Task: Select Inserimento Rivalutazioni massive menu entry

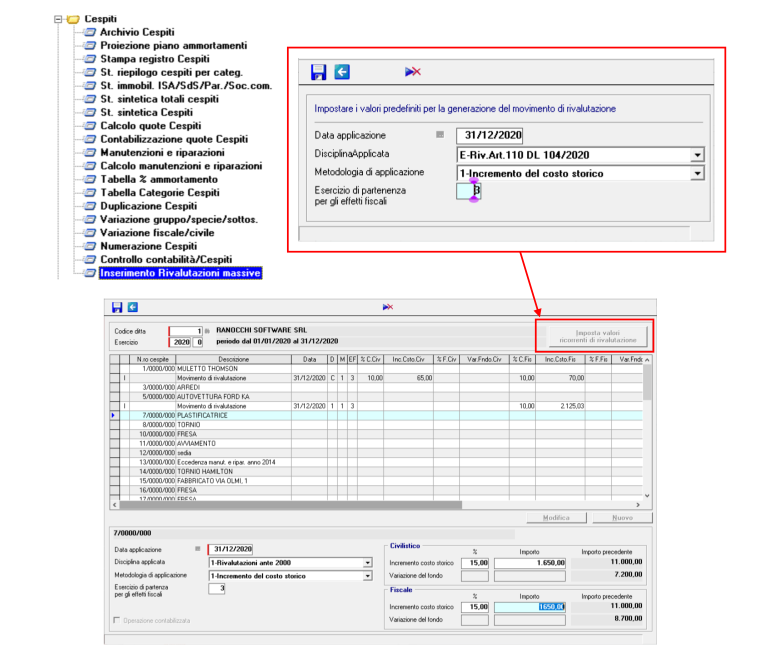Action: (180, 273)
